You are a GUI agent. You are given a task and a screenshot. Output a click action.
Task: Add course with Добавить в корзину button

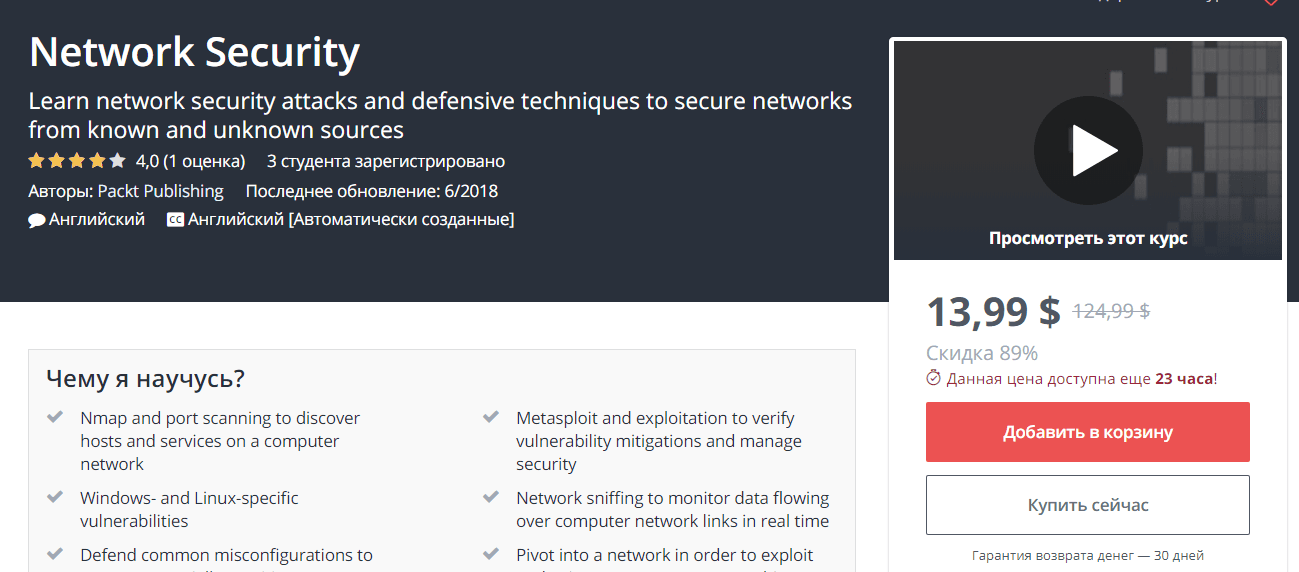(x=1088, y=432)
